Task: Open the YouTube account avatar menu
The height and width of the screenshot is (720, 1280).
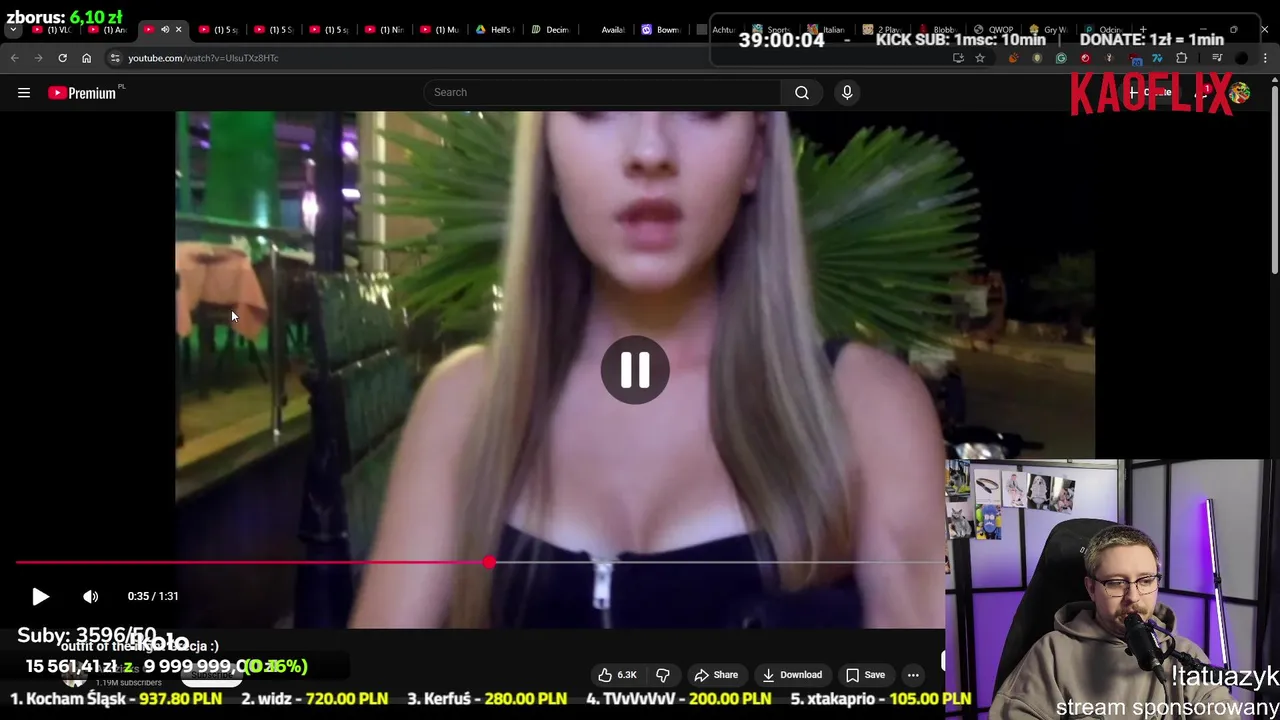Action: point(1240,93)
